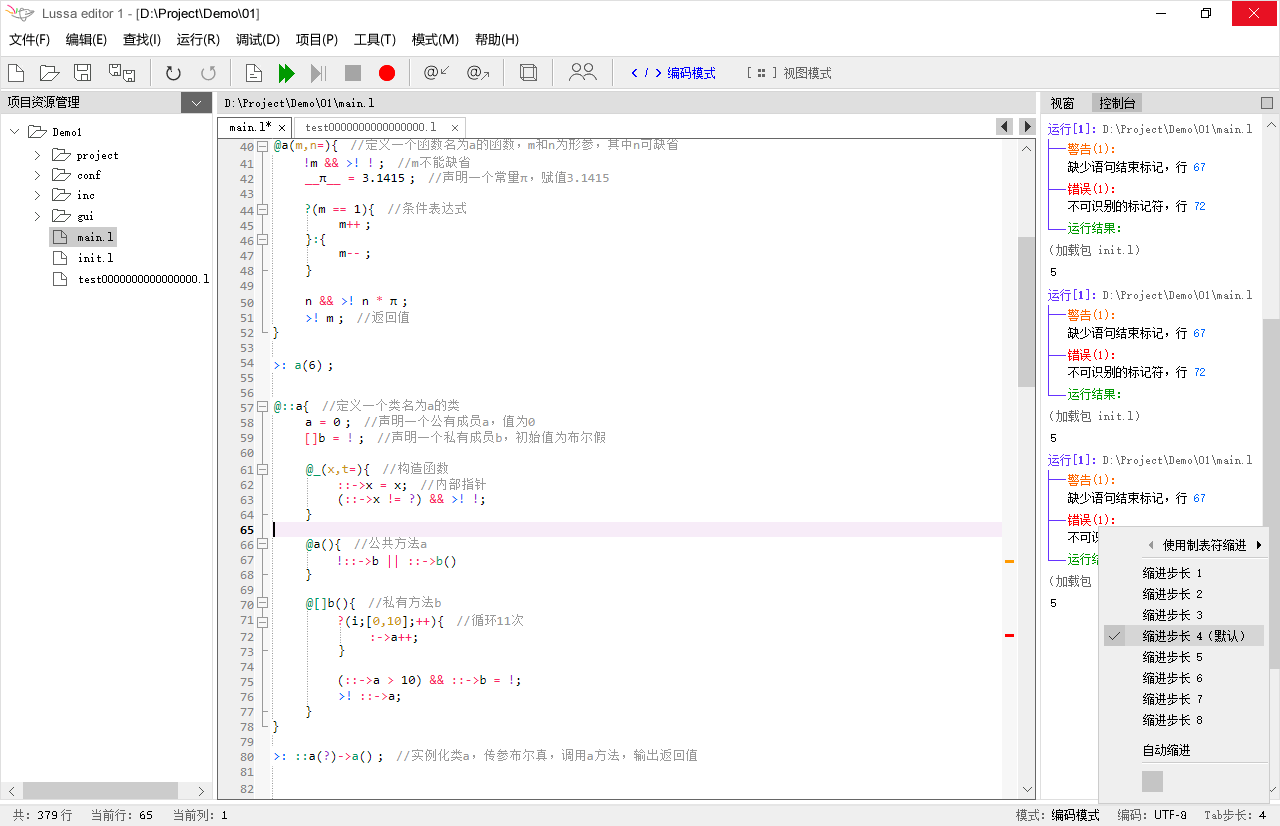Choose 缩进步长 2 in indent menu

pos(1172,594)
